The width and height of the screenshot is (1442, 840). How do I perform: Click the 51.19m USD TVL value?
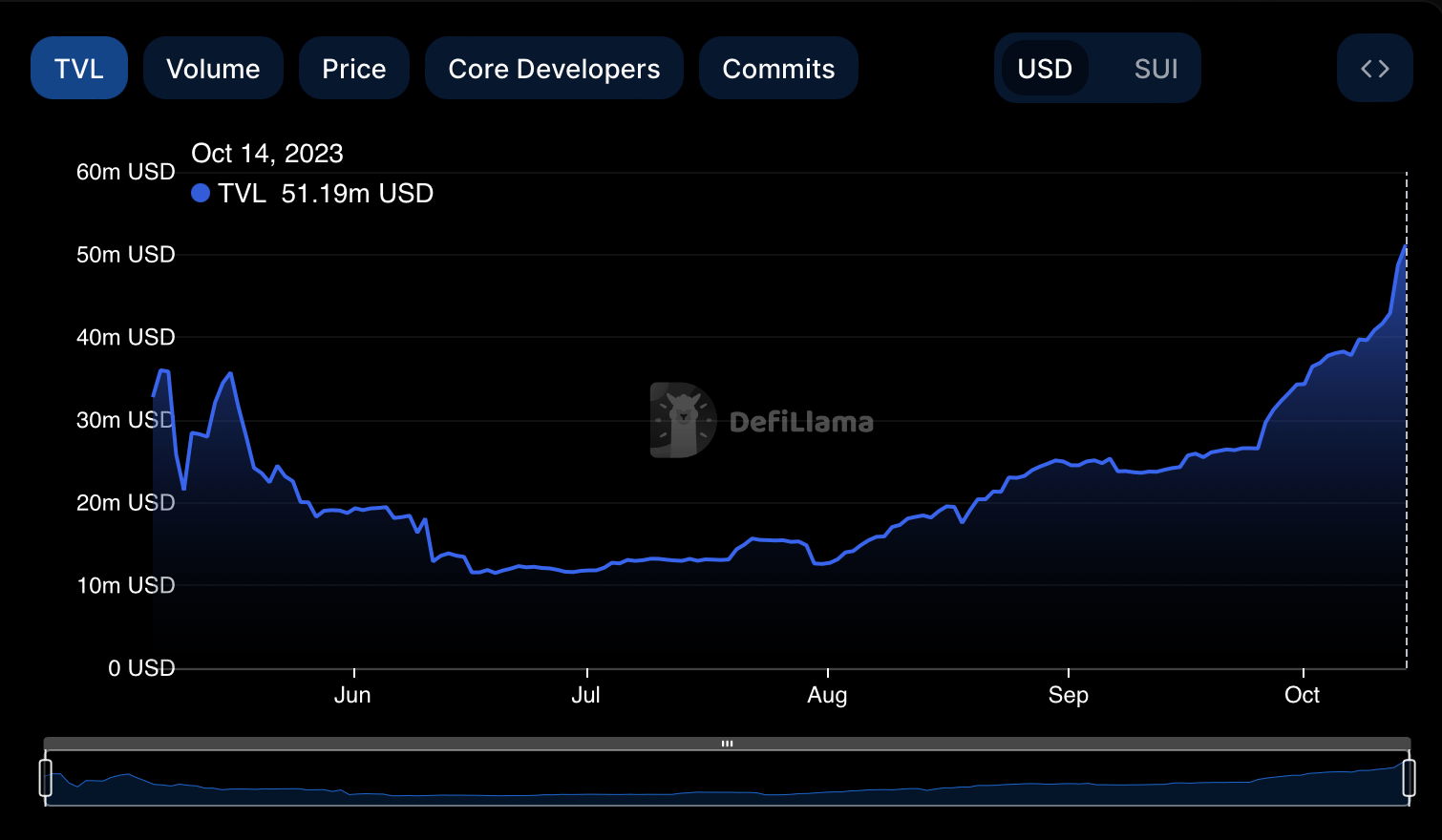pos(357,193)
